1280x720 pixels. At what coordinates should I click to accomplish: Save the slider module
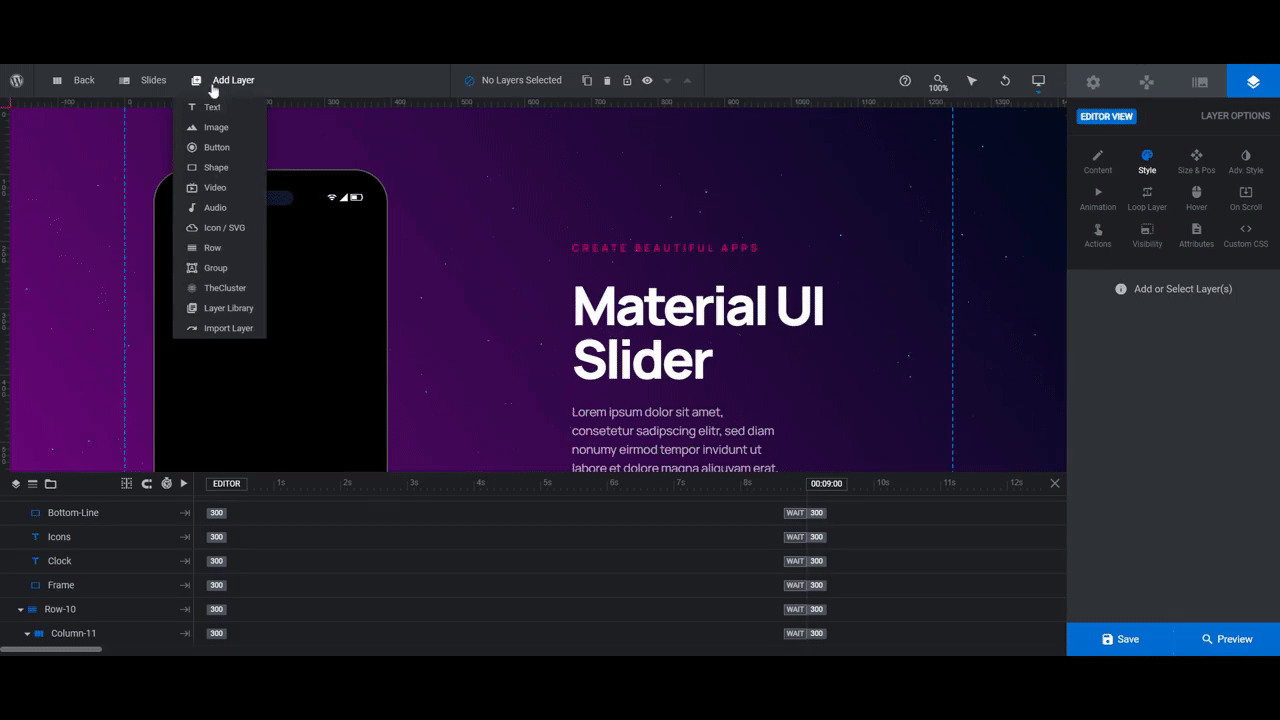pos(1120,639)
